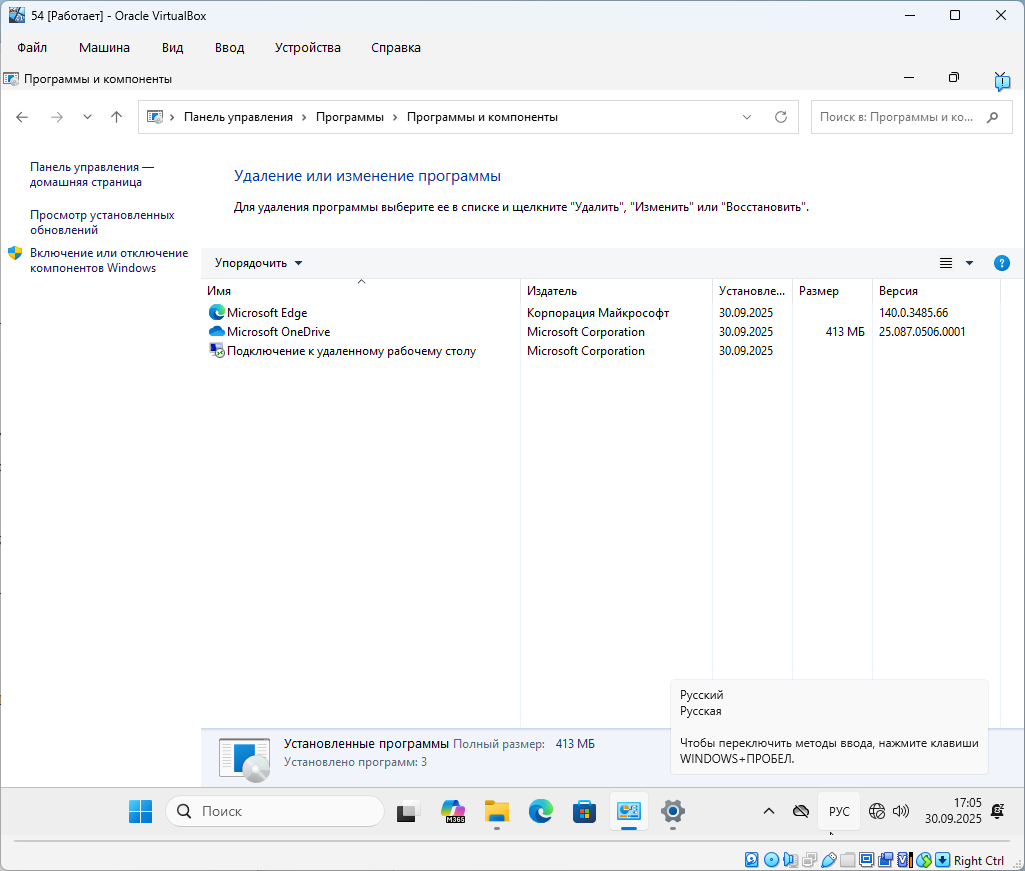Image resolution: width=1025 pixels, height=871 pixels.
Task: Open the Устройства menu
Action: [307, 47]
